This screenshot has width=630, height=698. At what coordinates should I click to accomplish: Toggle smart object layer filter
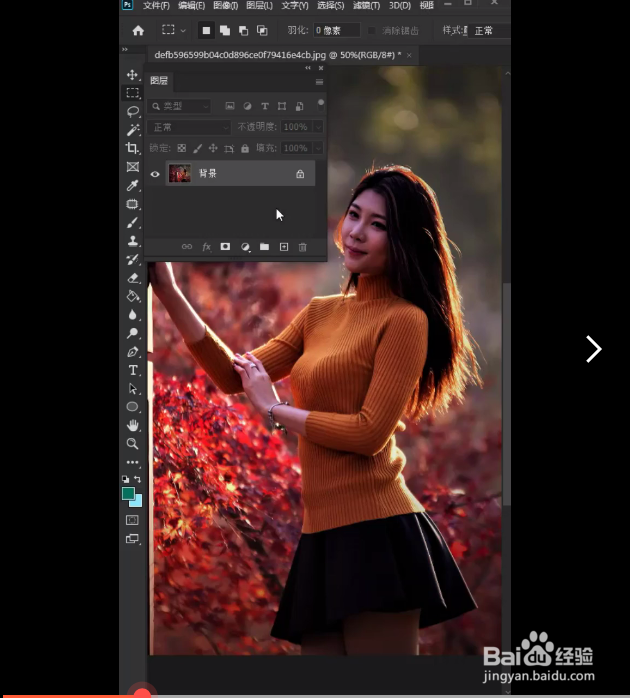(x=300, y=106)
